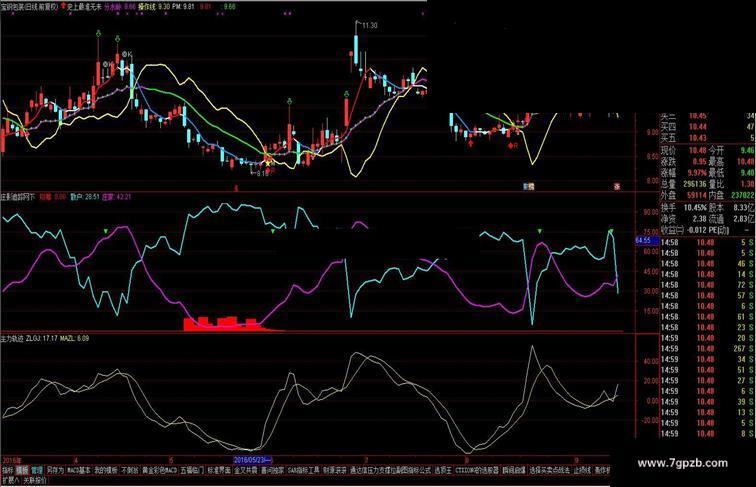Open the 管理 tab
756x487 pixels.
click(37, 470)
